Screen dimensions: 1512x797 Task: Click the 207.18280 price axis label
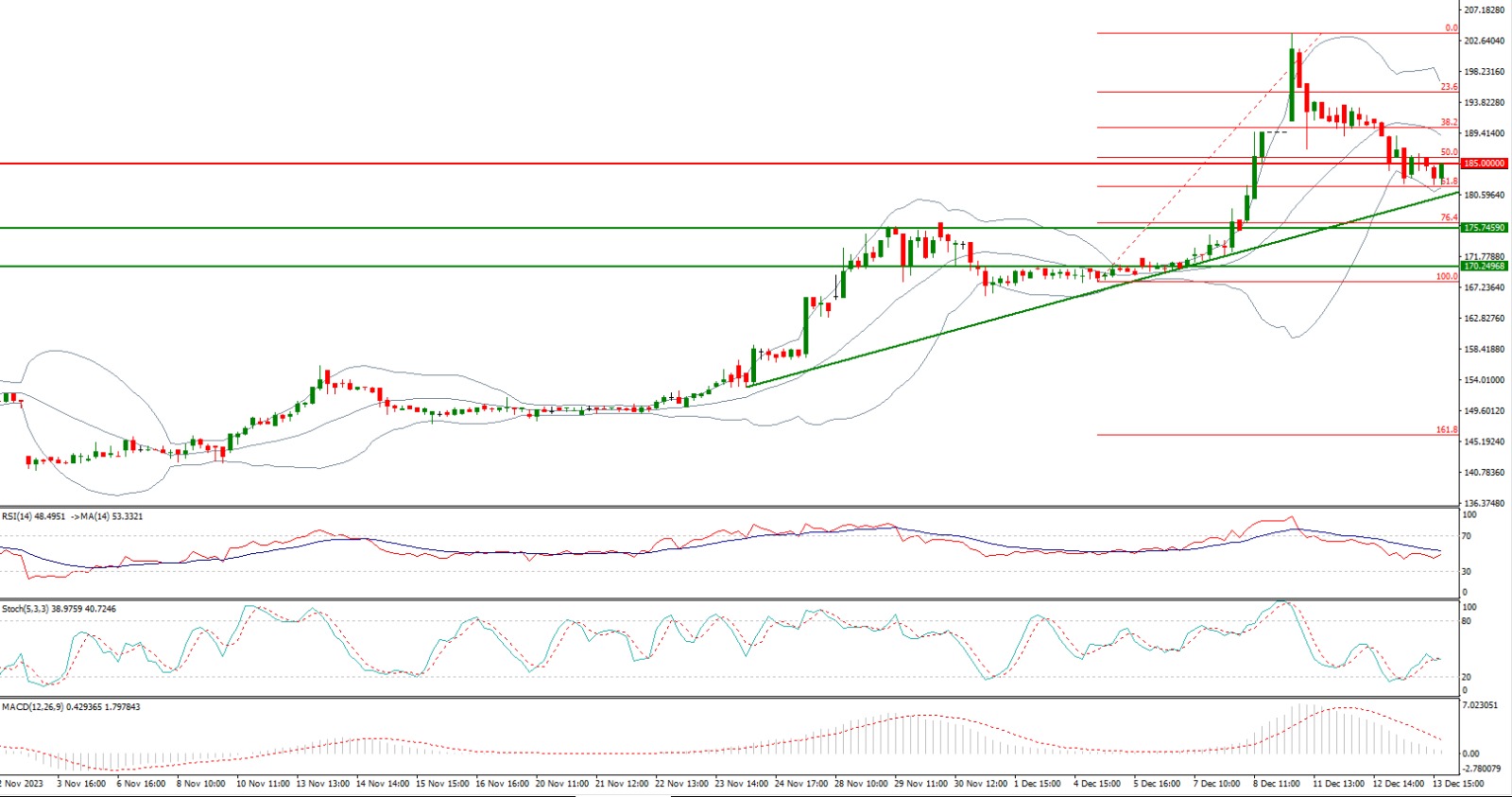click(1484, 10)
